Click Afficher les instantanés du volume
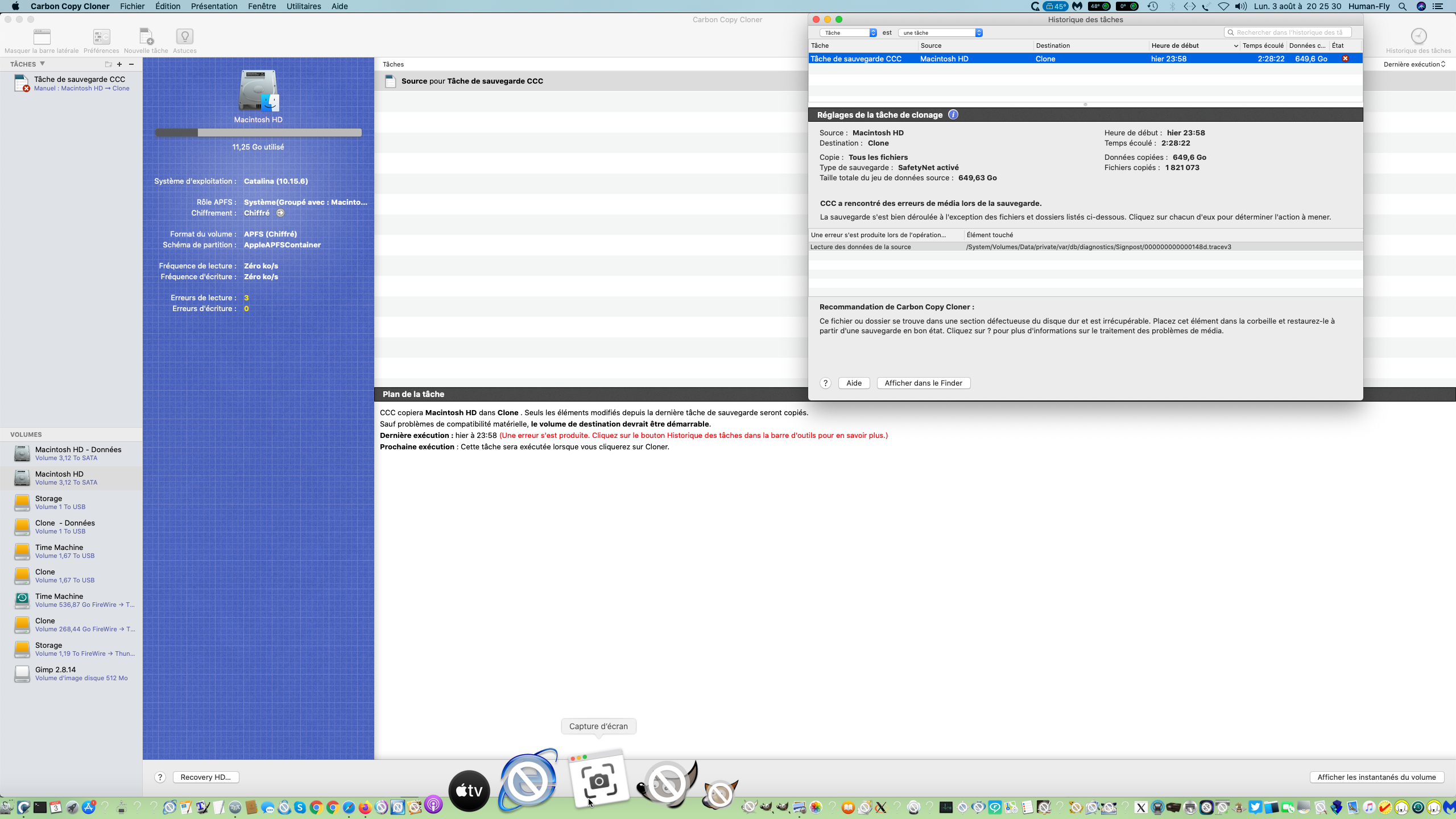1456x819 pixels. pyautogui.click(x=1376, y=777)
